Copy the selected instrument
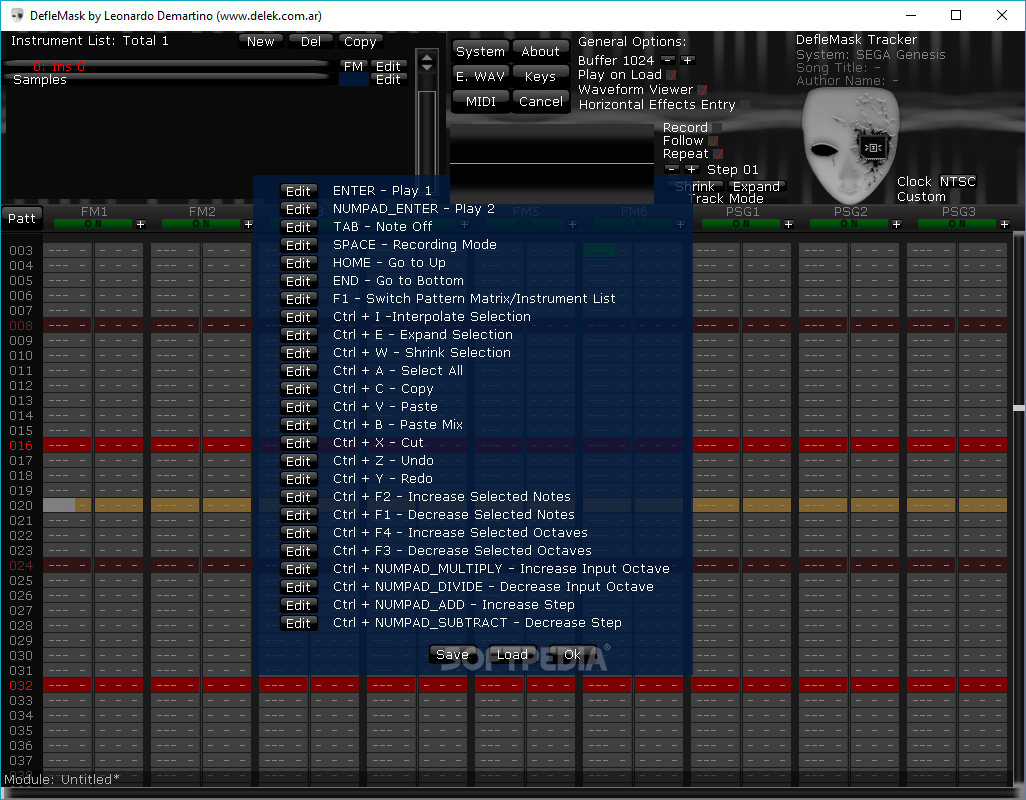Image resolution: width=1026 pixels, height=800 pixels. 360,41
